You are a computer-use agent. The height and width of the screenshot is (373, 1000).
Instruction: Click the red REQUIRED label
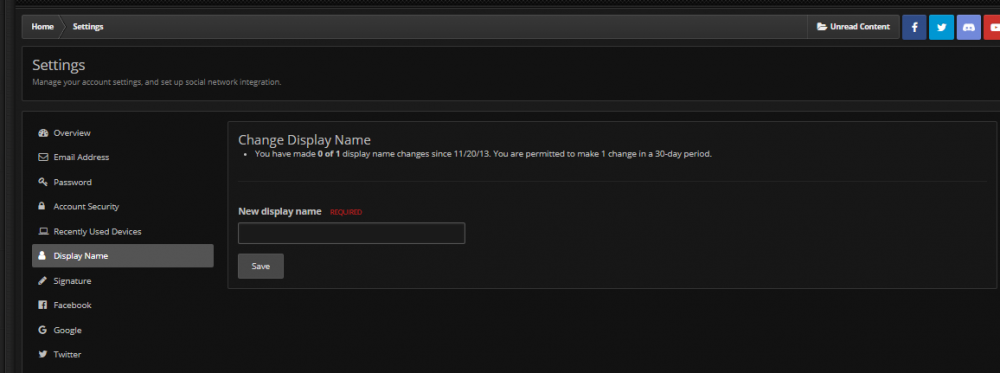[x=346, y=212]
